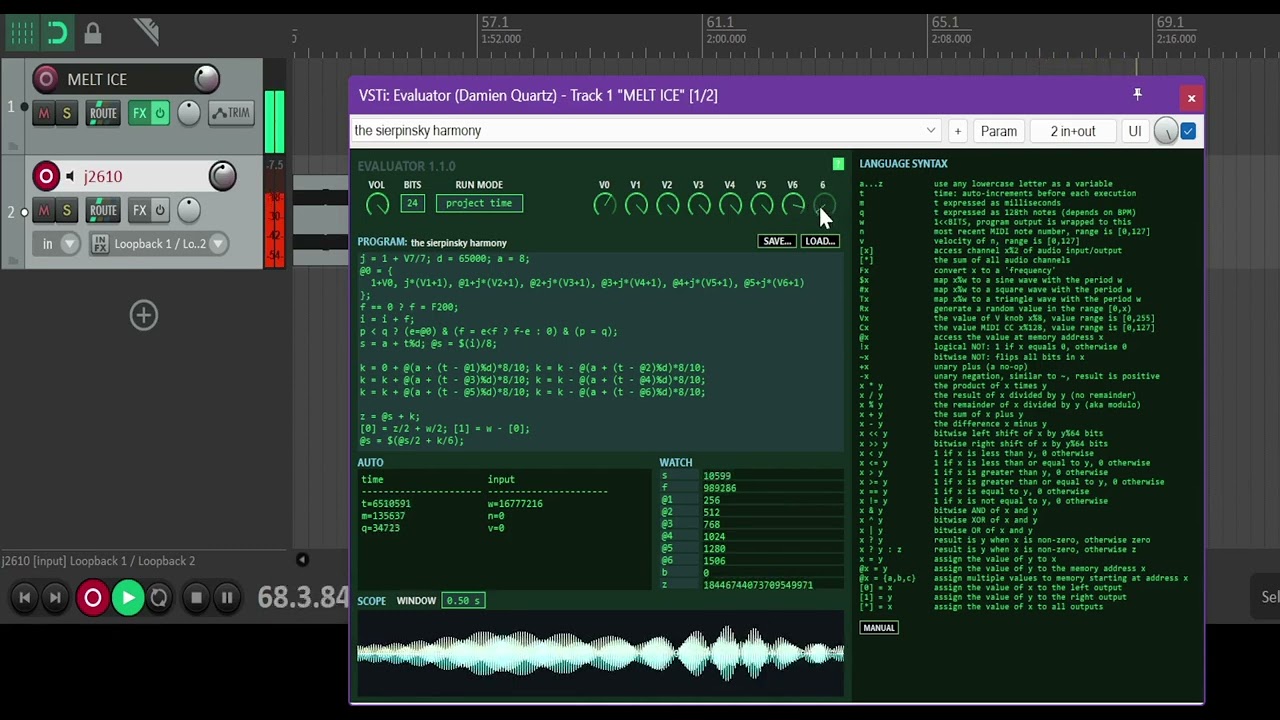
Task: Open the MANUAL button in language syntax
Action: coord(879,628)
